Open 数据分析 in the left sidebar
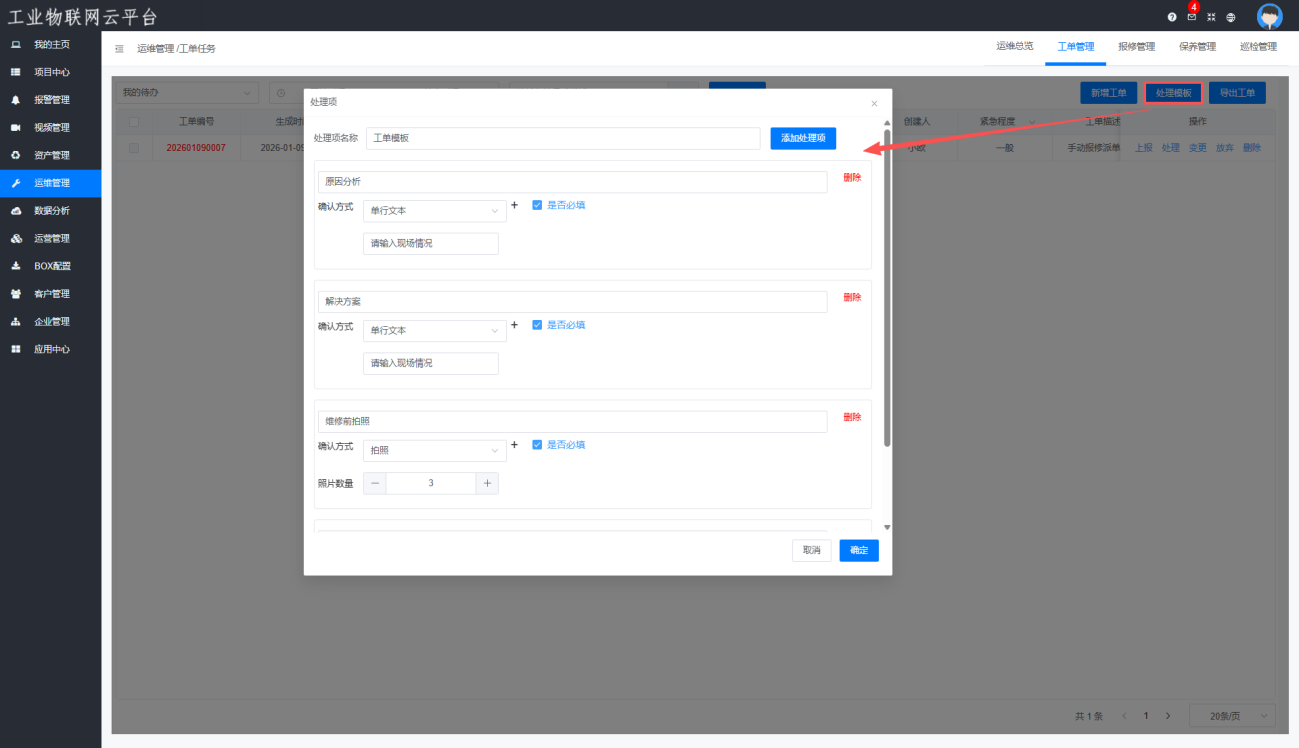Image resolution: width=1299 pixels, height=748 pixels. pyautogui.click(x=52, y=211)
